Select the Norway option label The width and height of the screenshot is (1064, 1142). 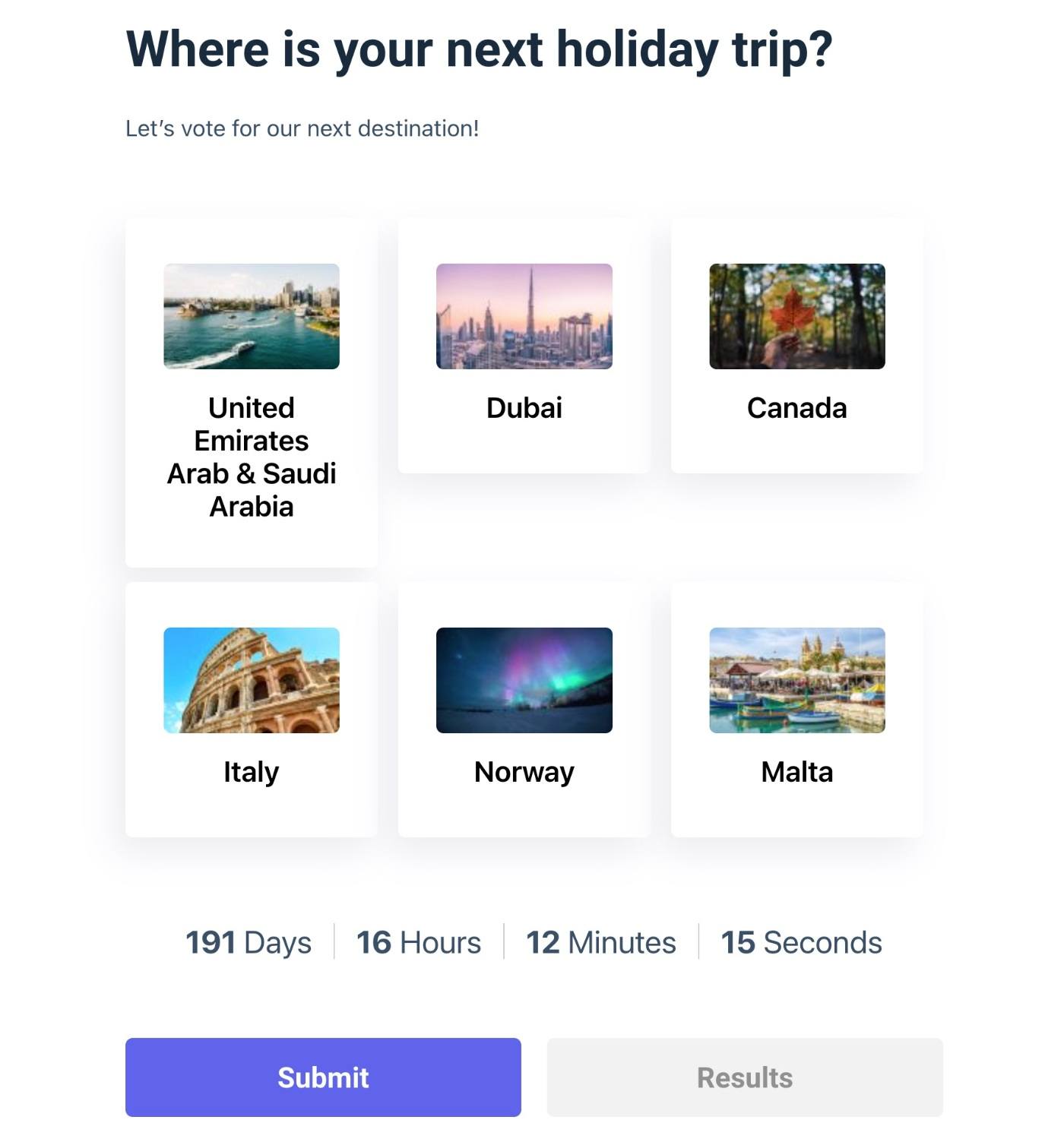coord(524,772)
